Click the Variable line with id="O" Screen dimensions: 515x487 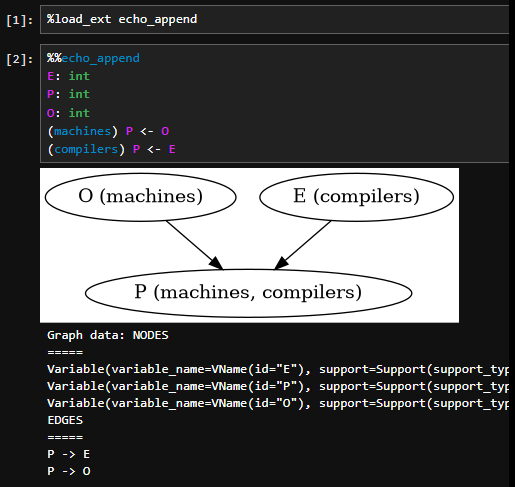[x=278, y=403]
